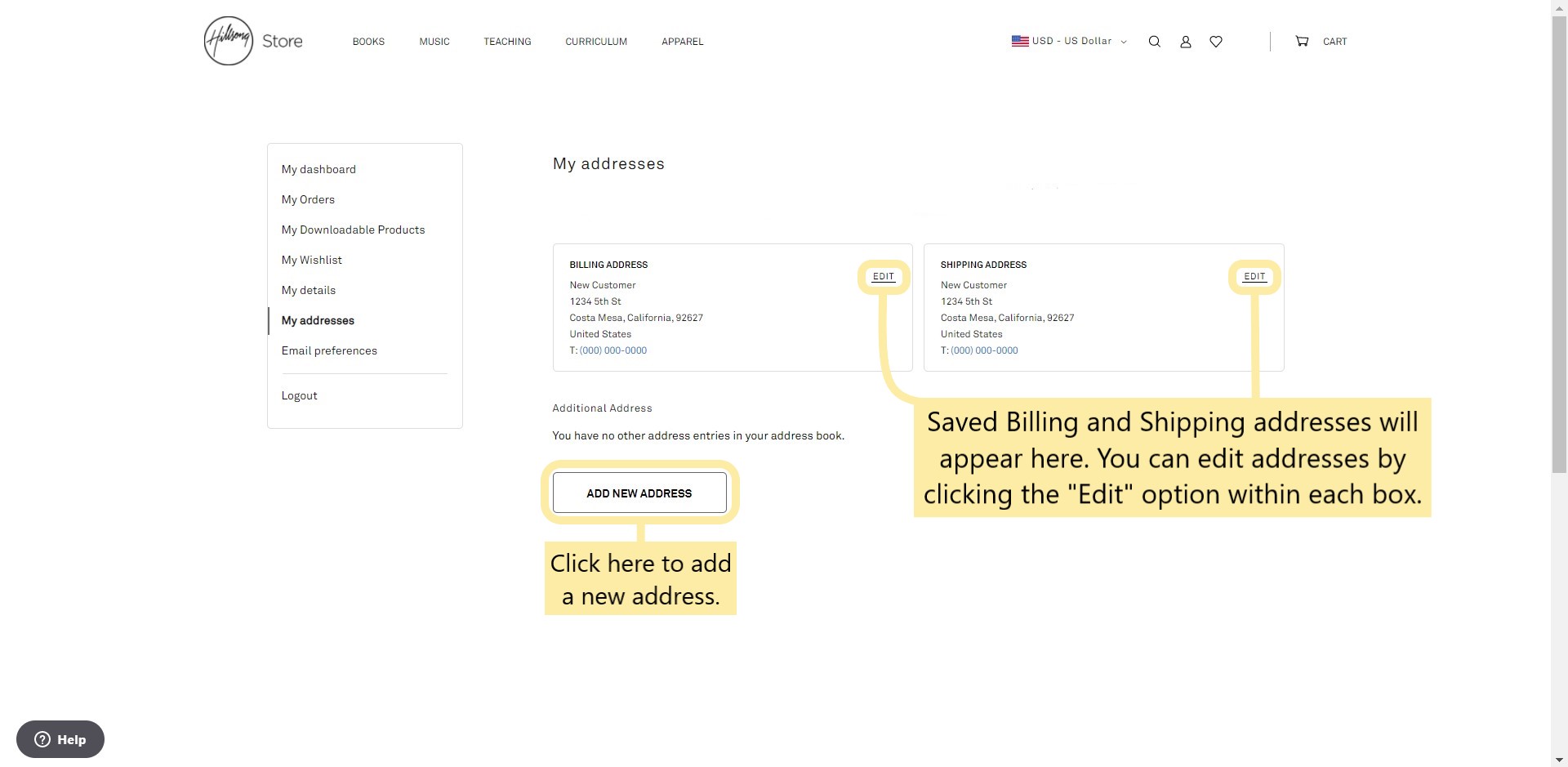Open the Apparel menu item
Image resolution: width=1568 pixels, height=767 pixels.
coord(682,42)
